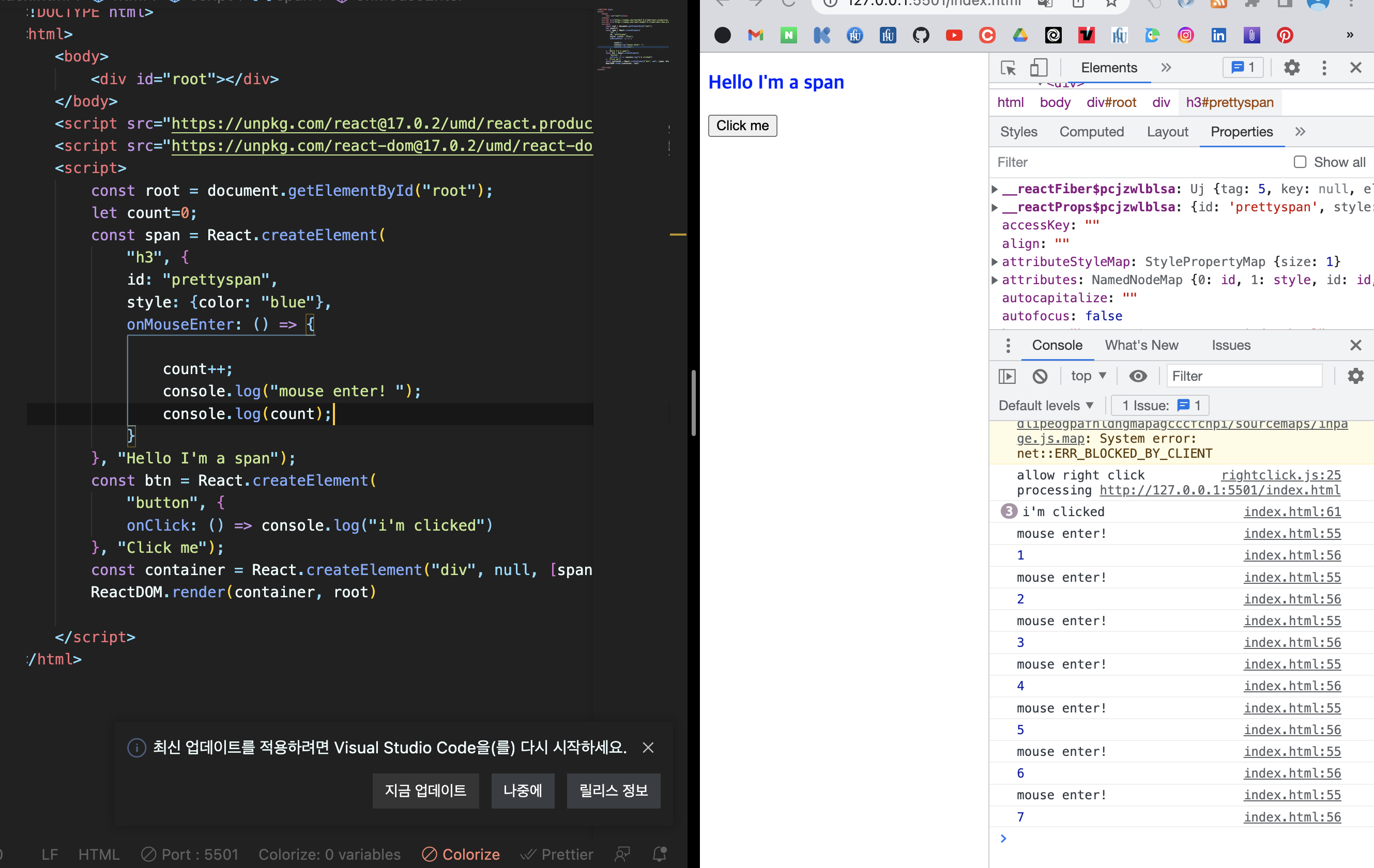
Task: Enable the Show all checkbox
Action: point(1300,162)
